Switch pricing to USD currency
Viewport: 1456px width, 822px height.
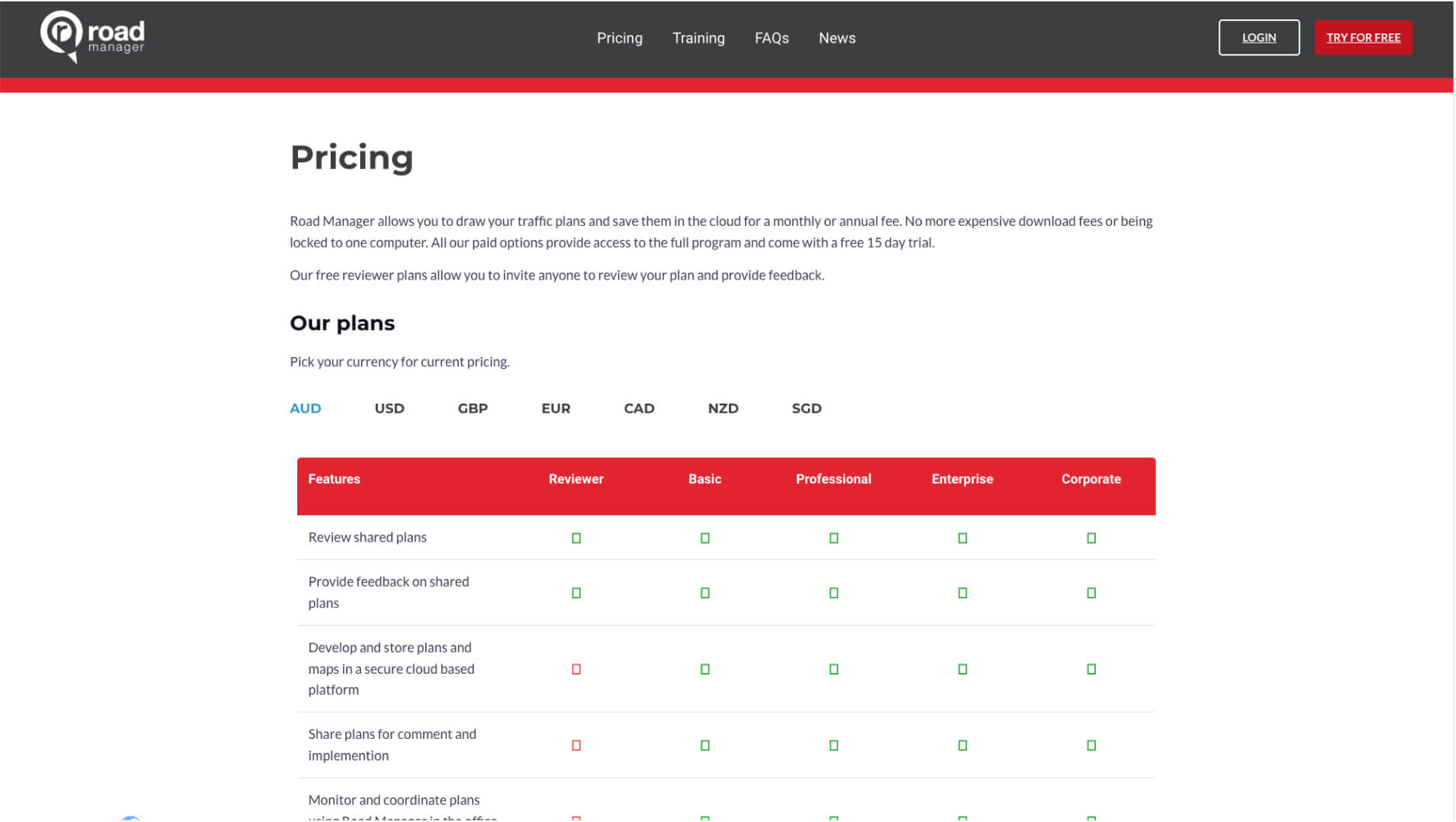tap(389, 408)
